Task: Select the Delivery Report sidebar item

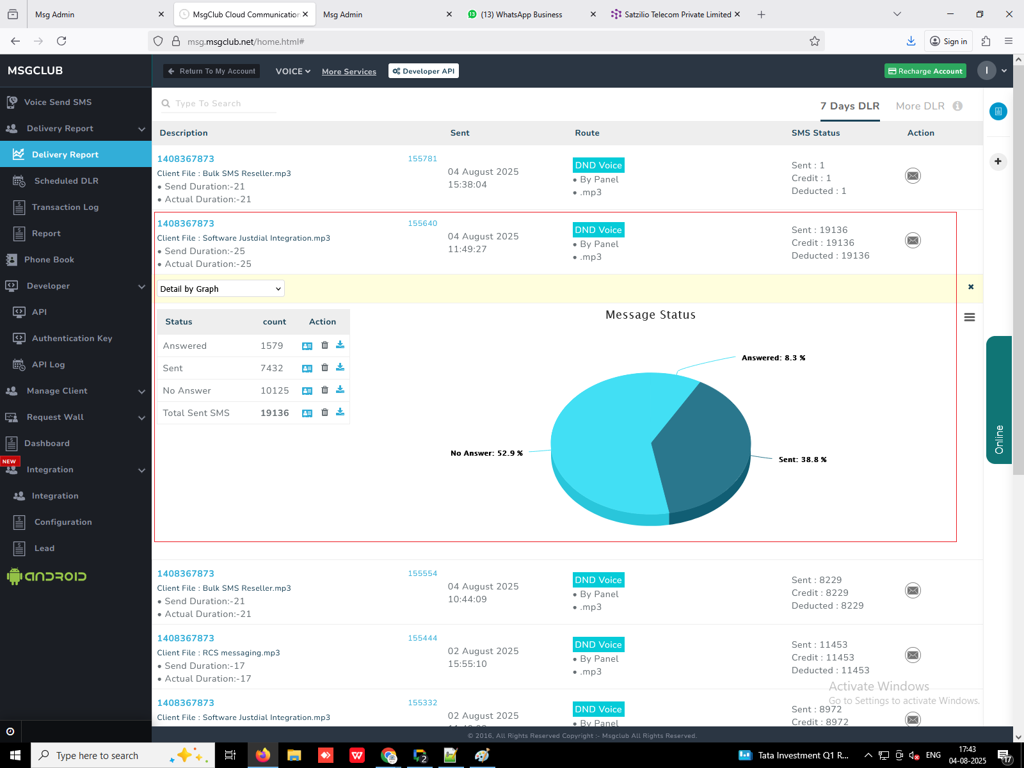Action: tap(76, 154)
